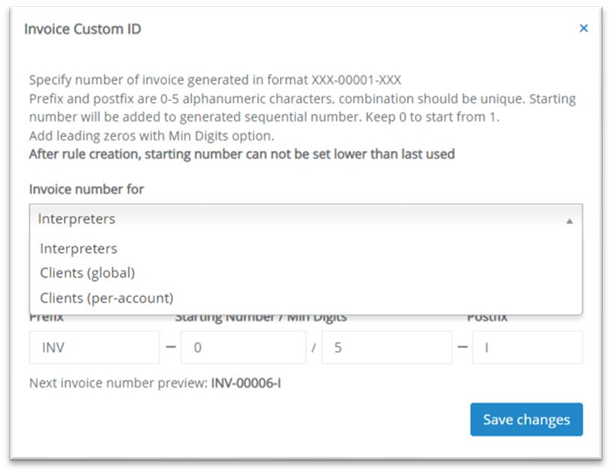Close the Invoice Custom ID dialog
This screenshot has width=612, height=473.
click(584, 29)
